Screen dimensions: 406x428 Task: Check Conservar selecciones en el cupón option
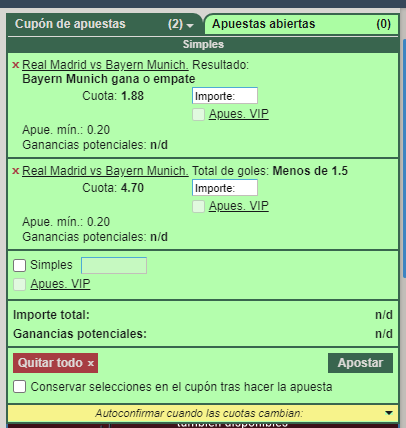(x=19, y=387)
